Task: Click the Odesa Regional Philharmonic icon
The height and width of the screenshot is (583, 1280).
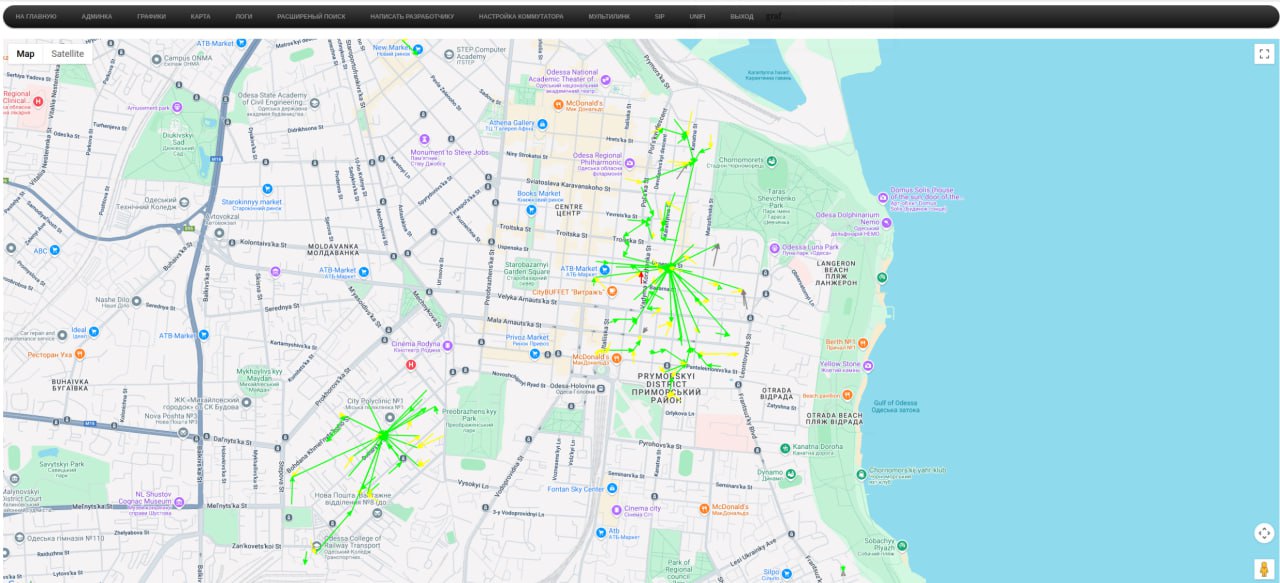Action: [x=629, y=165]
